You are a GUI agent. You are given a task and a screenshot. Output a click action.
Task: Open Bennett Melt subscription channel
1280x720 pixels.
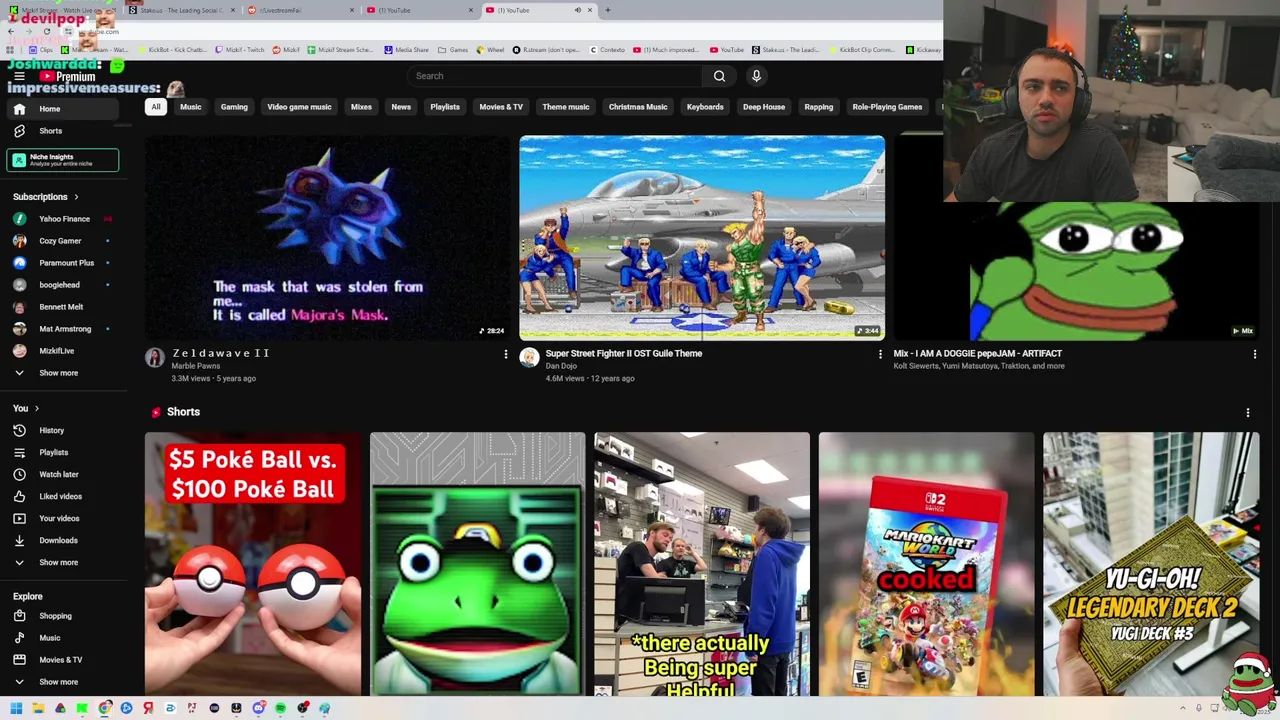62,307
